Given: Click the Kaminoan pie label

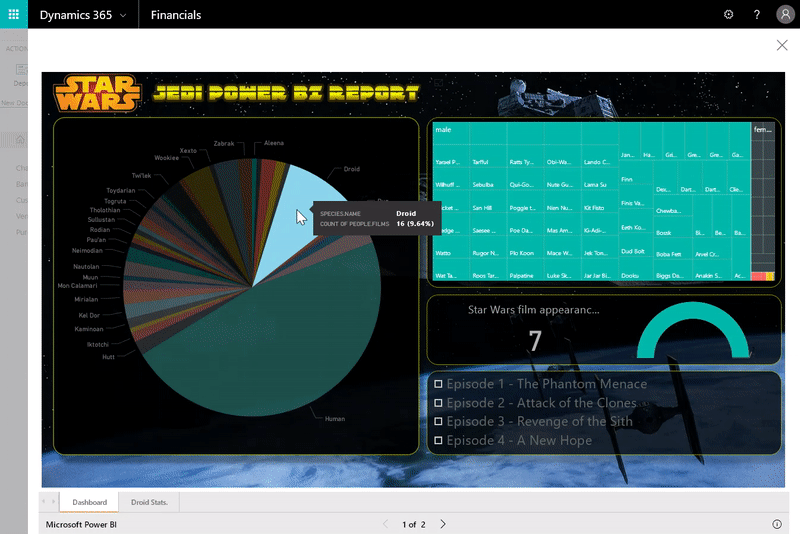Looking at the screenshot, I should tap(89, 329).
